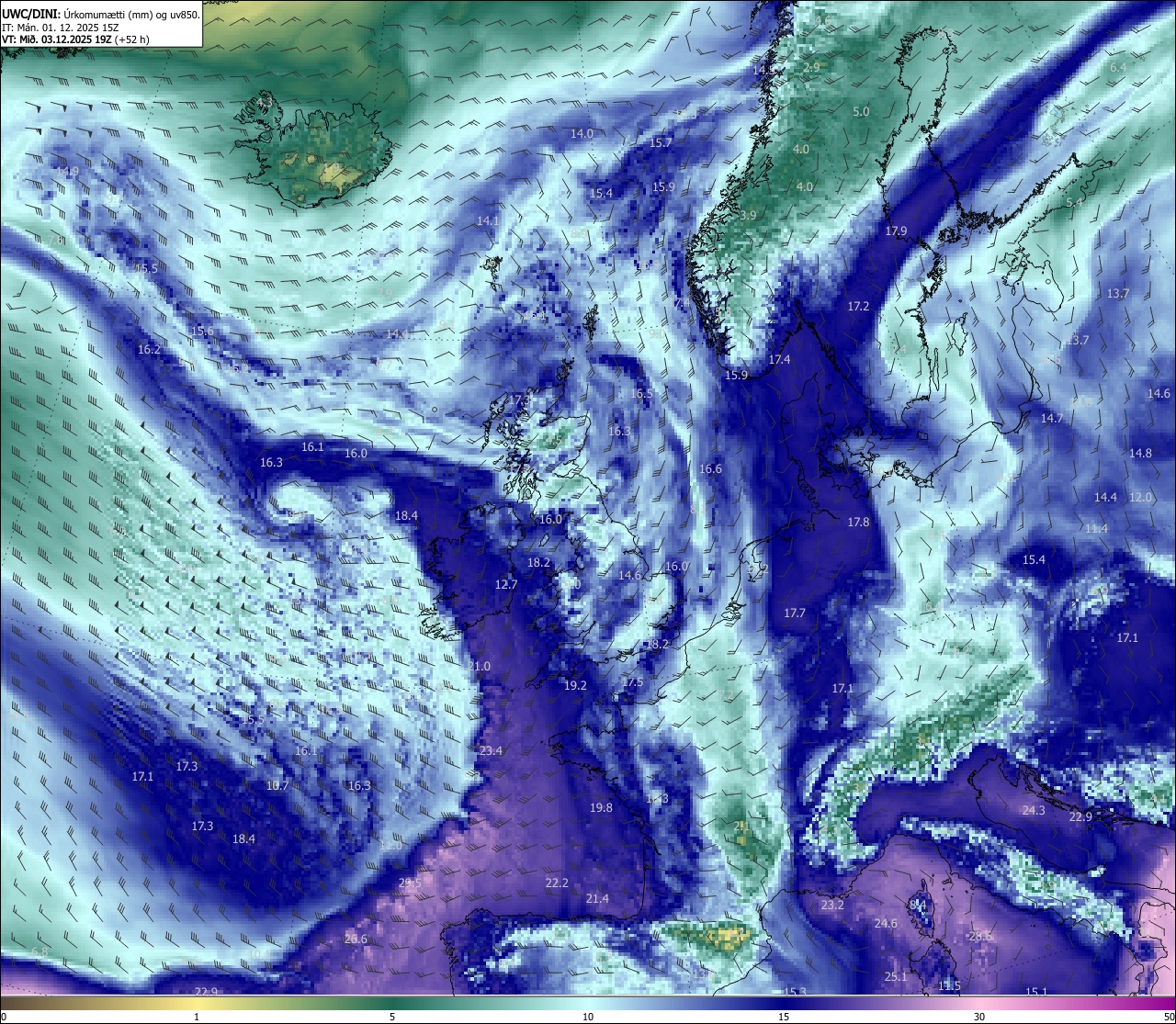Click the colour scale label '5'
The image size is (1176, 1024).
pos(392,1017)
